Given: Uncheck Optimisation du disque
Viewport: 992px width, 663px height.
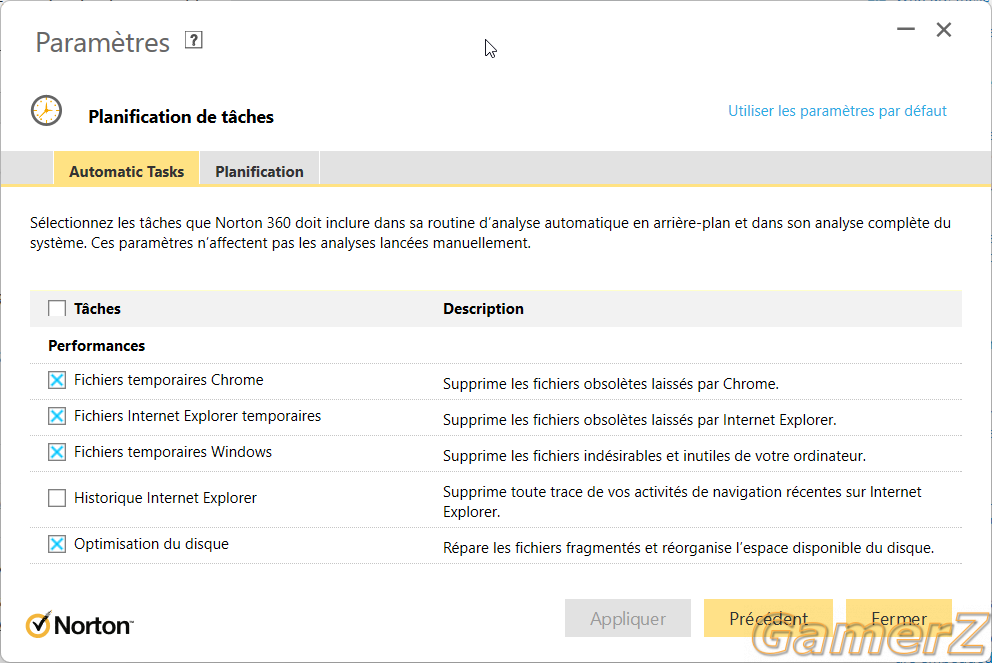Looking at the screenshot, I should point(57,544).
